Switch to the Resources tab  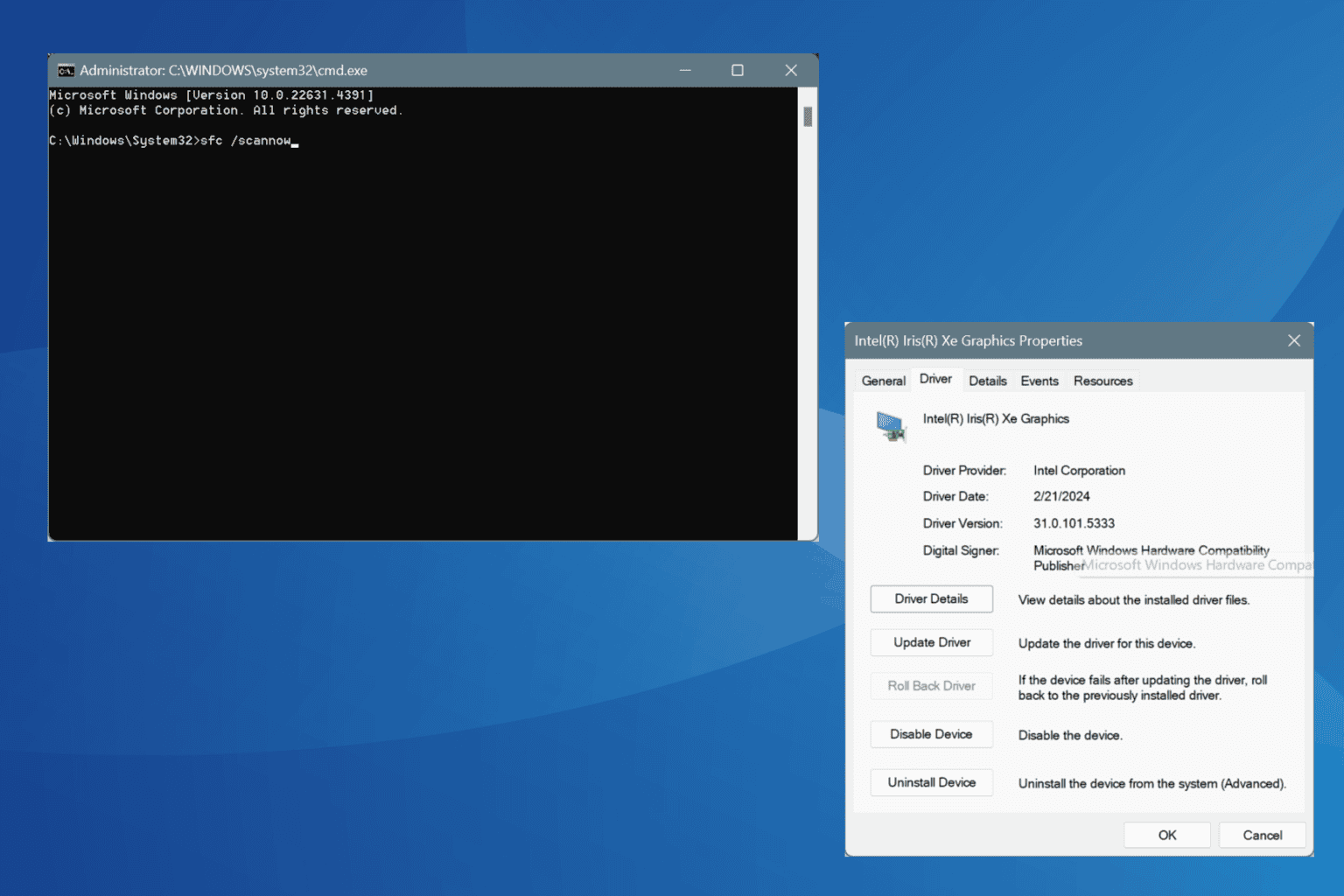tap(1102, 381)
